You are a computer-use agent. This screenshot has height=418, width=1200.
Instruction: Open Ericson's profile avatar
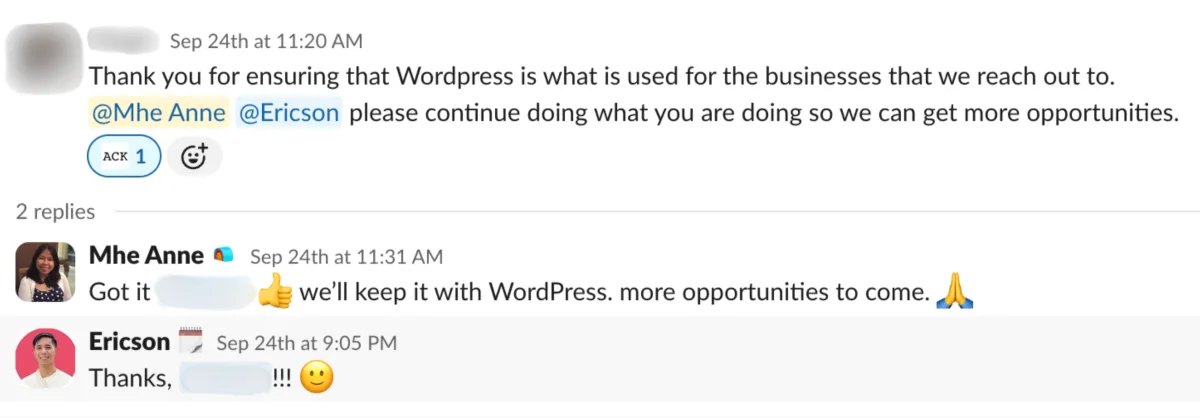[46, 358]
